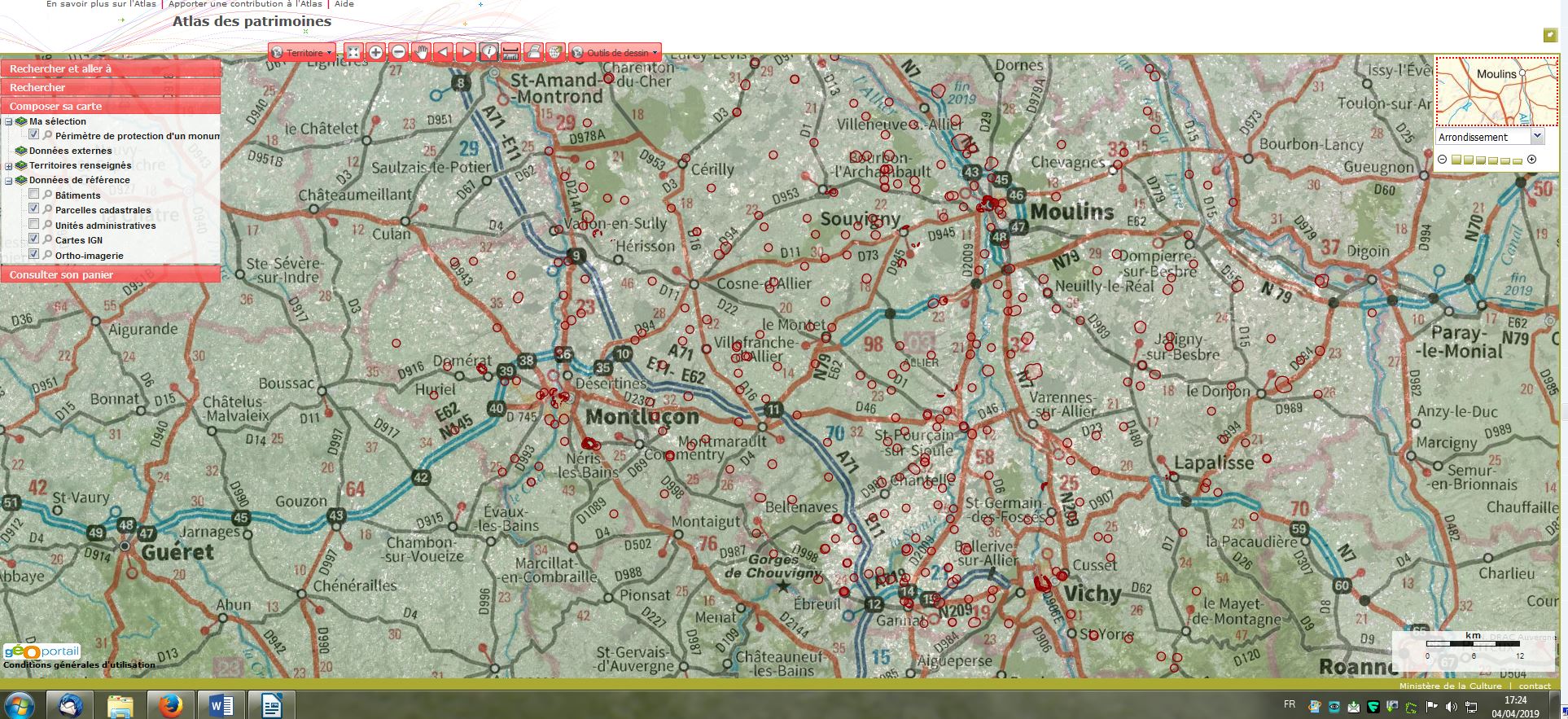Click magnifier next to Périmètre de protection
This screenshot has height=719, width=1568.
coord(47,135)
